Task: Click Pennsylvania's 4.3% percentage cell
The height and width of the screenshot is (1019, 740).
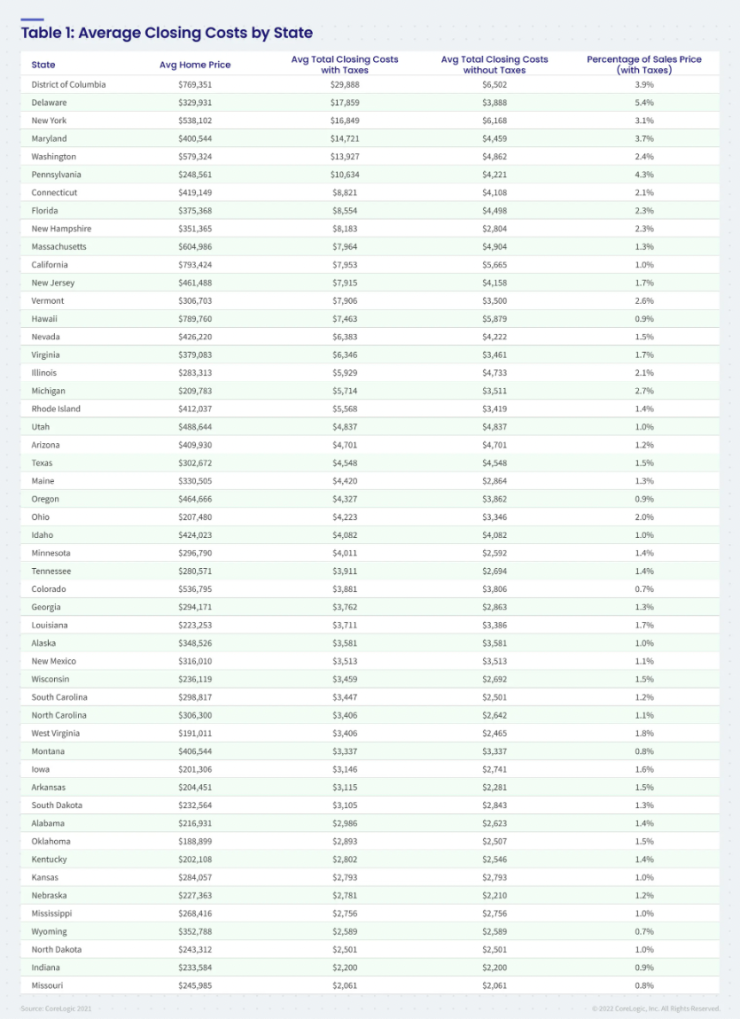Action: (644, 175)
